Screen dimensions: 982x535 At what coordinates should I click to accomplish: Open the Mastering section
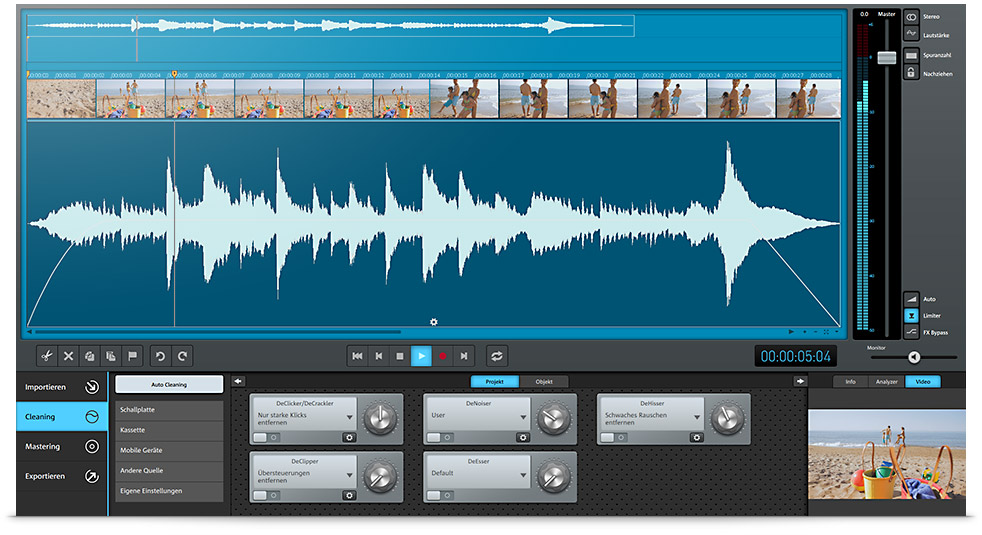coord(61,446)
